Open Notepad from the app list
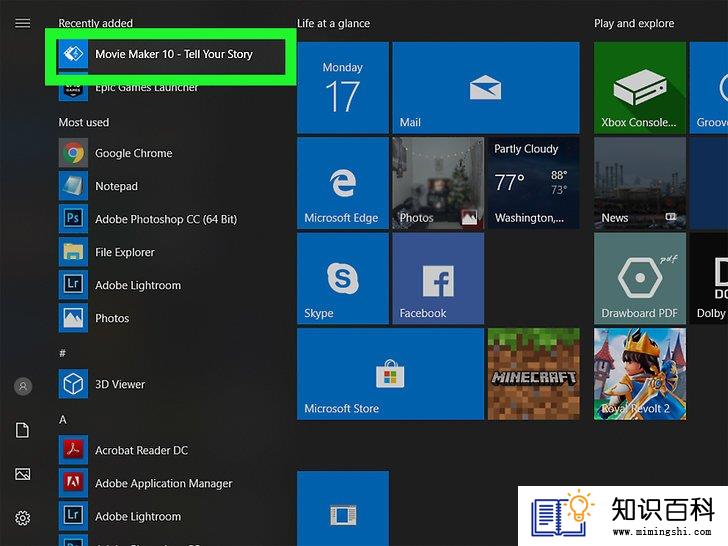 [171, 186]
